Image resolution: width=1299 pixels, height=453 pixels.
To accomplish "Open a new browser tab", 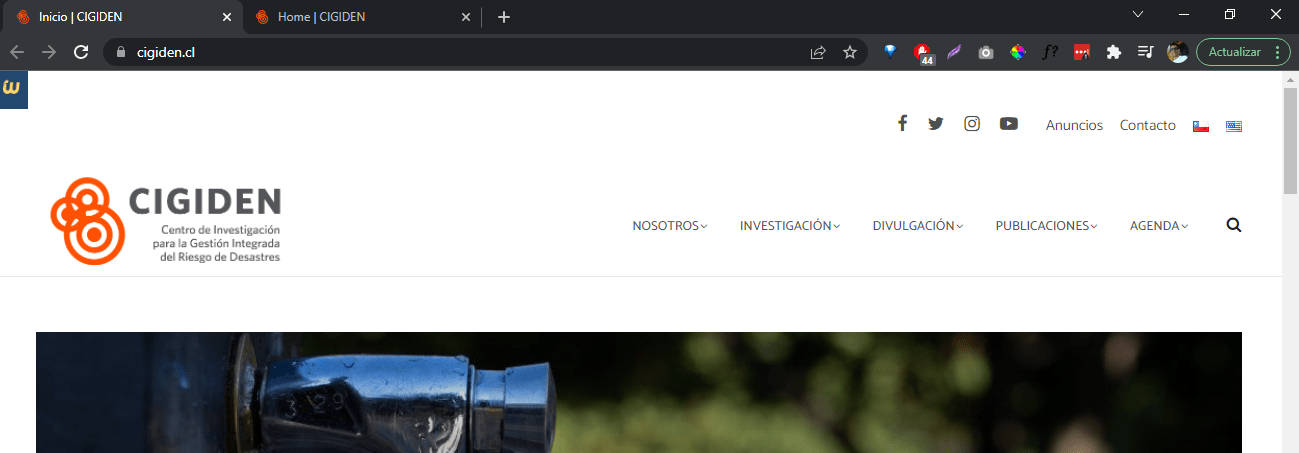I will [x=504, y=17].
